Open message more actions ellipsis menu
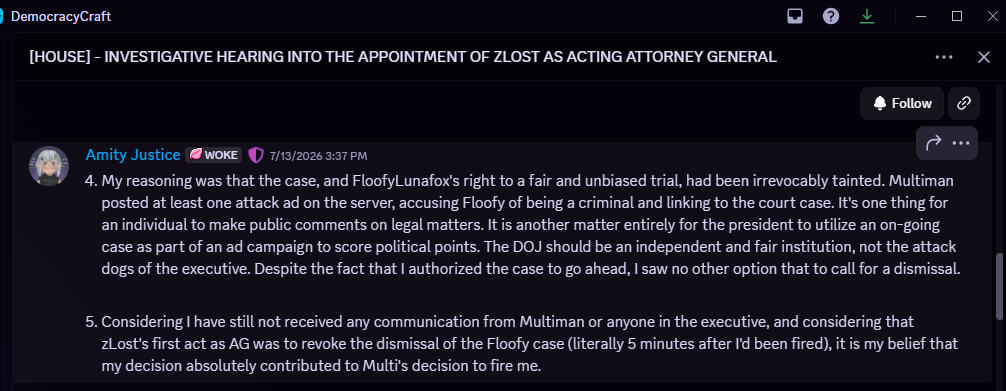Screen dimensions: 1006x391 click(961, 143)
